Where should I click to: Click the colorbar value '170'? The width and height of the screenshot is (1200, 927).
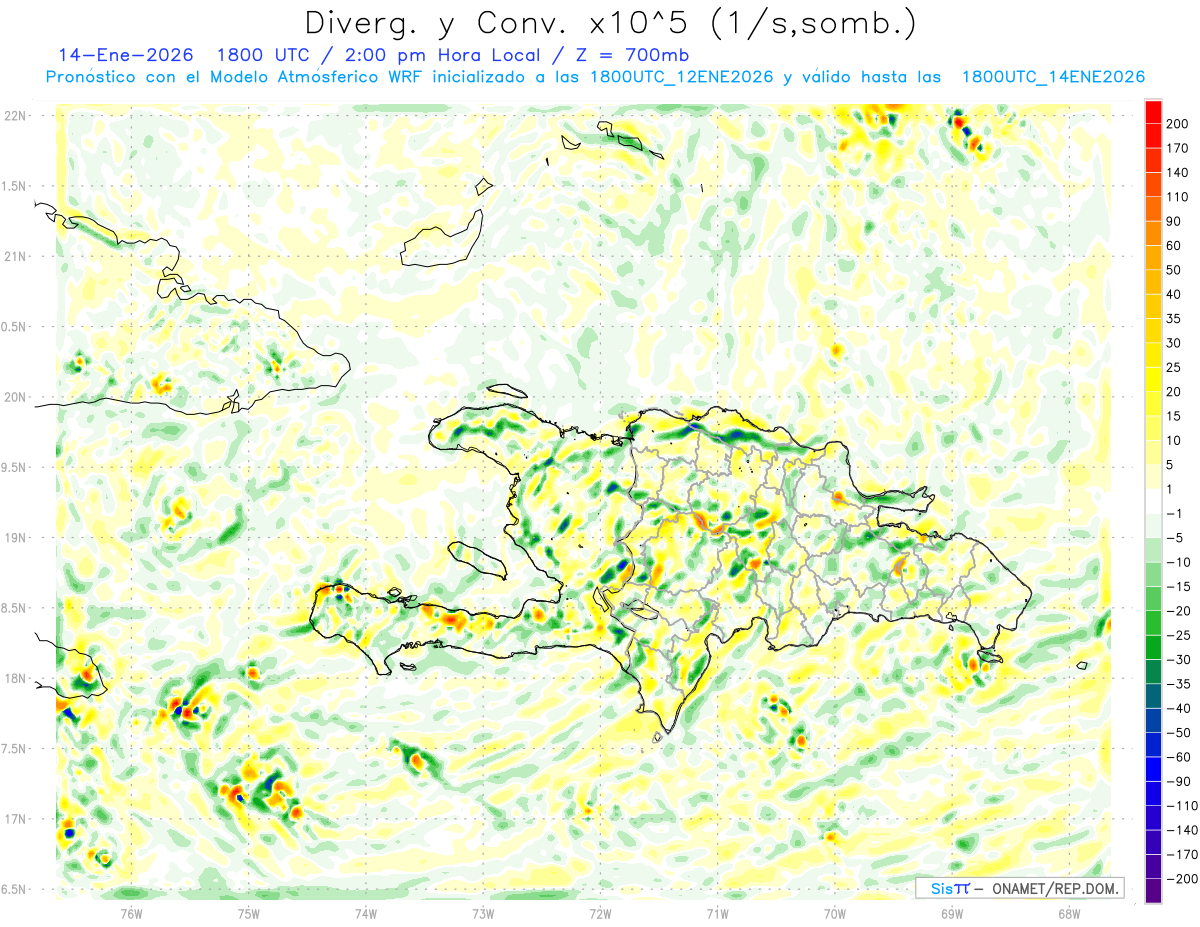click(1179, 148)
